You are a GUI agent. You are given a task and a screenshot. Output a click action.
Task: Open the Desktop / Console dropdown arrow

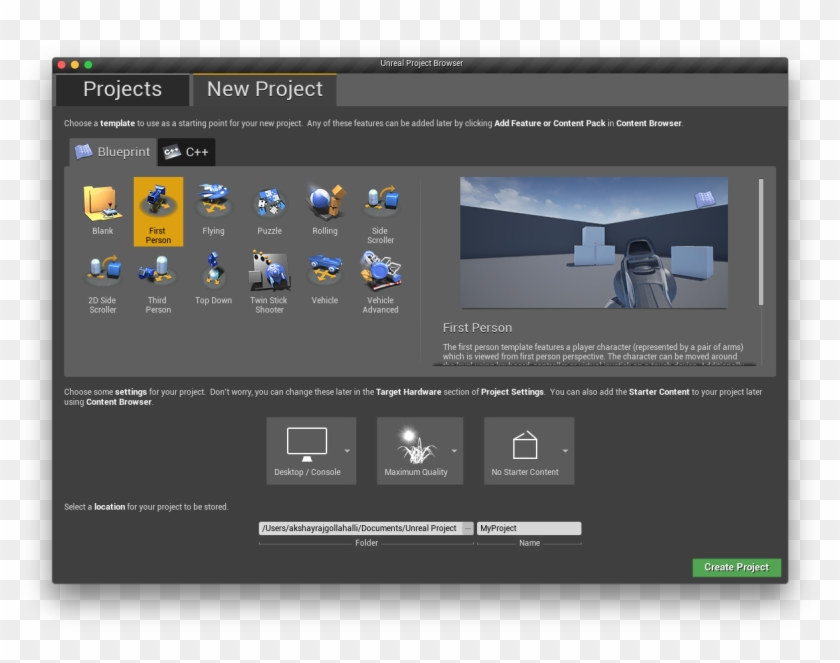click(348, 451)
